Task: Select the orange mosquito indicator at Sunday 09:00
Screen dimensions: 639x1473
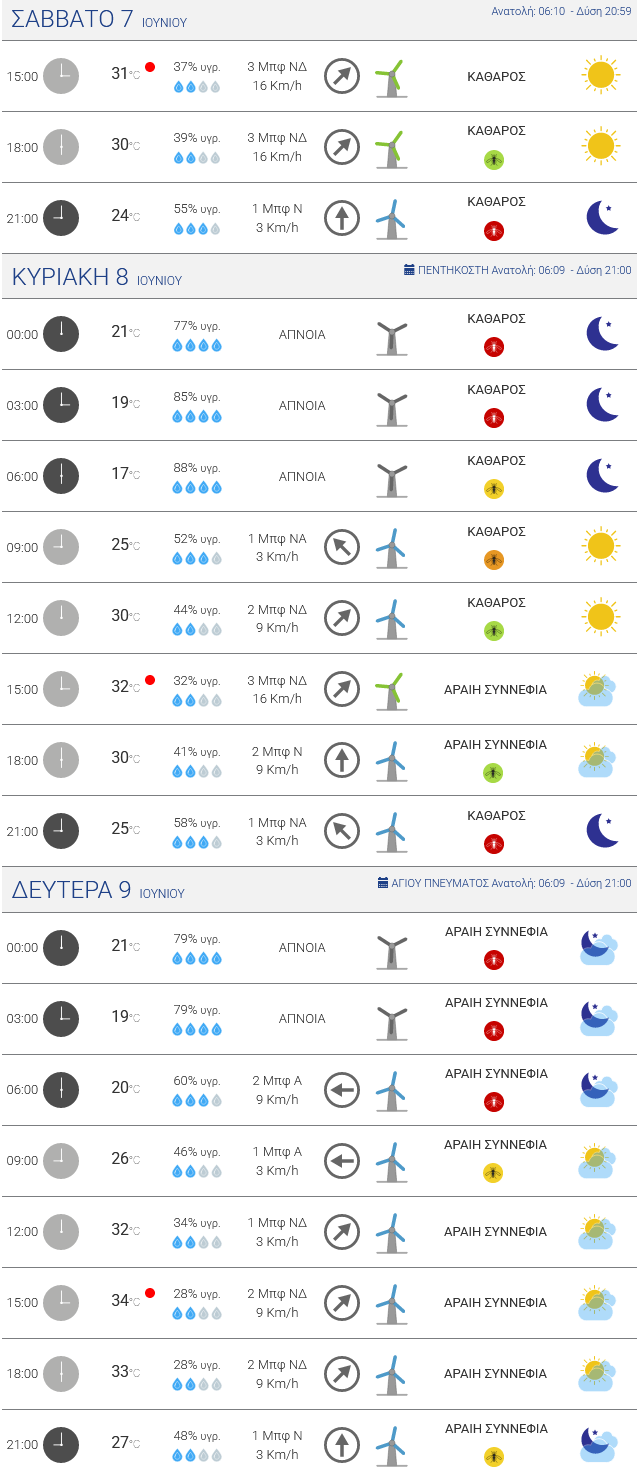Action: pos(493,560)
